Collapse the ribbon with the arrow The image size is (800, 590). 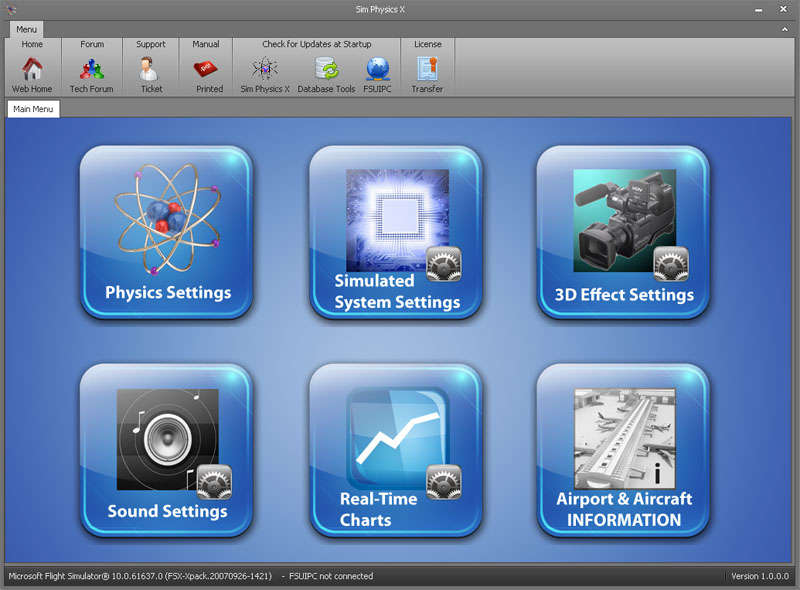(x=785, y=30)
